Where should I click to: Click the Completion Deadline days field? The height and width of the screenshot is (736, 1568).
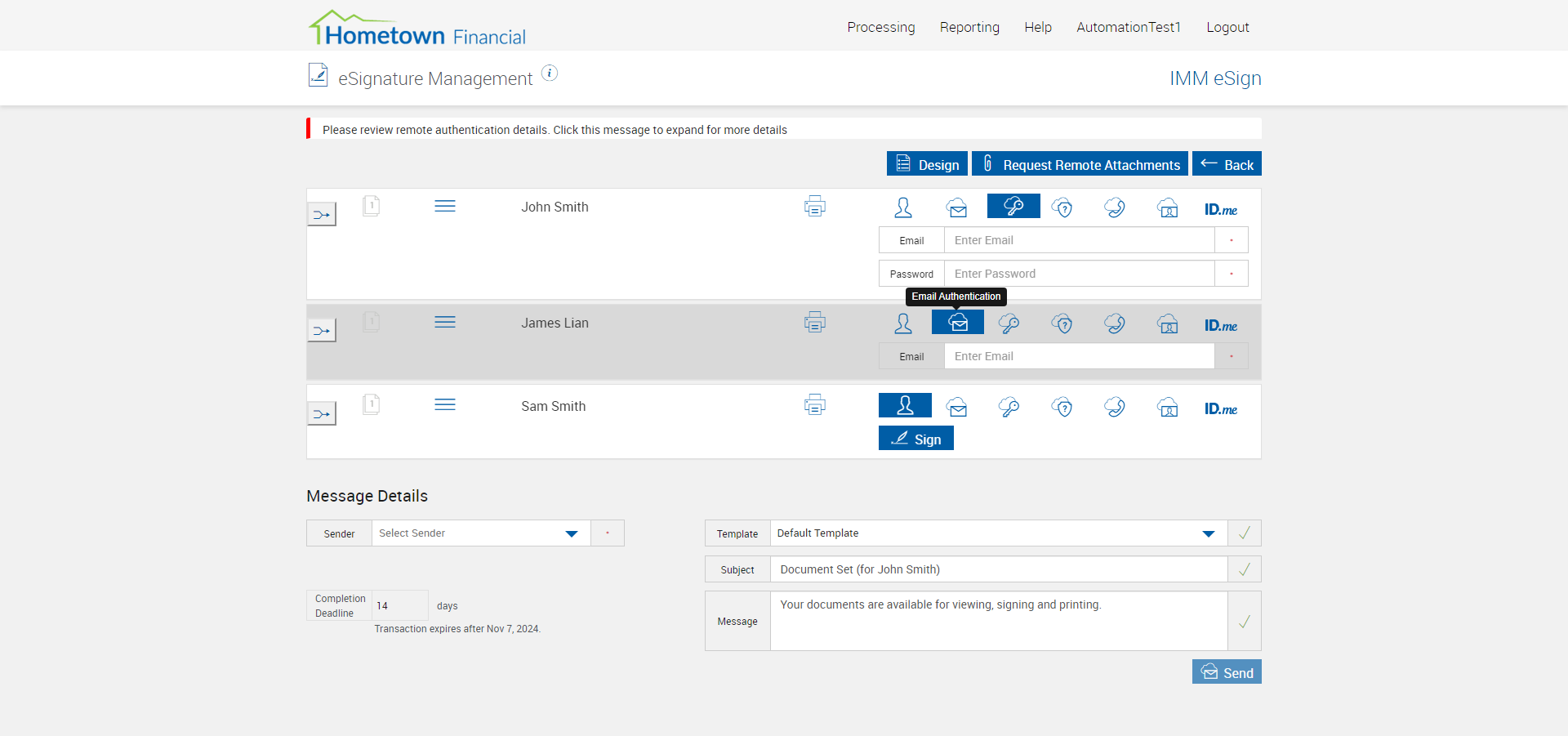click(x=399, y=605)
